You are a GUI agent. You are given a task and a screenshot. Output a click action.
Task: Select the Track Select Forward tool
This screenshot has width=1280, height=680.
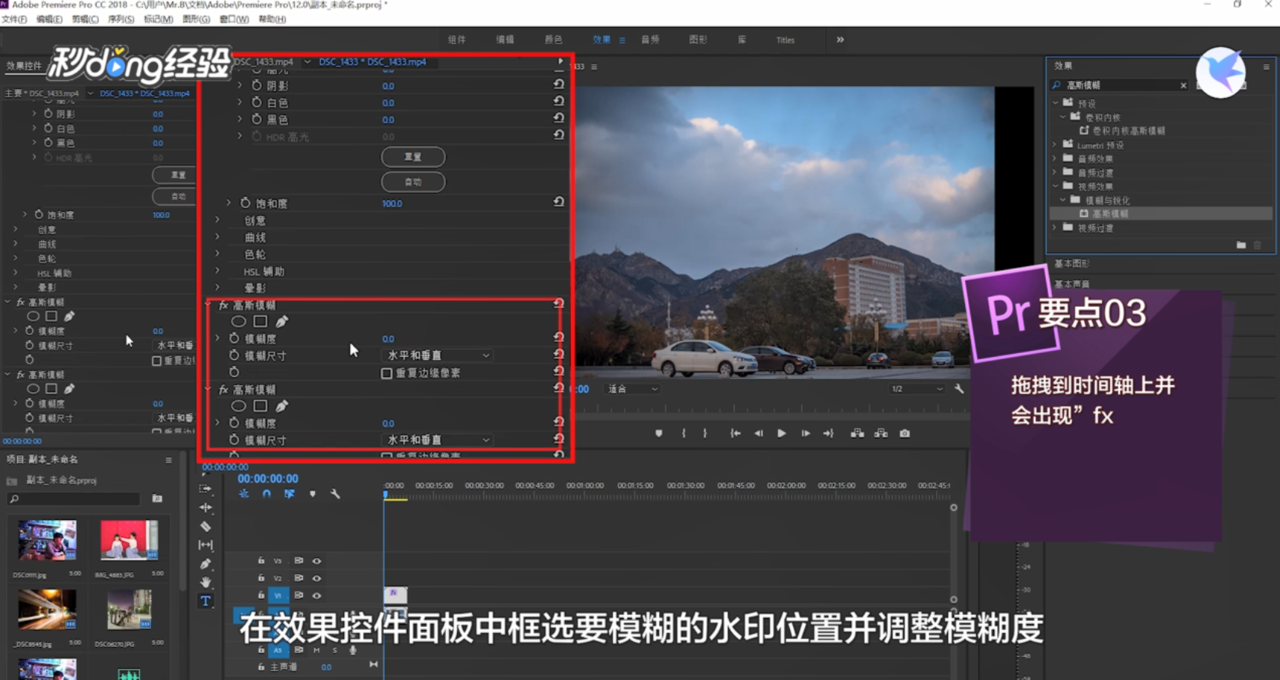206,489
